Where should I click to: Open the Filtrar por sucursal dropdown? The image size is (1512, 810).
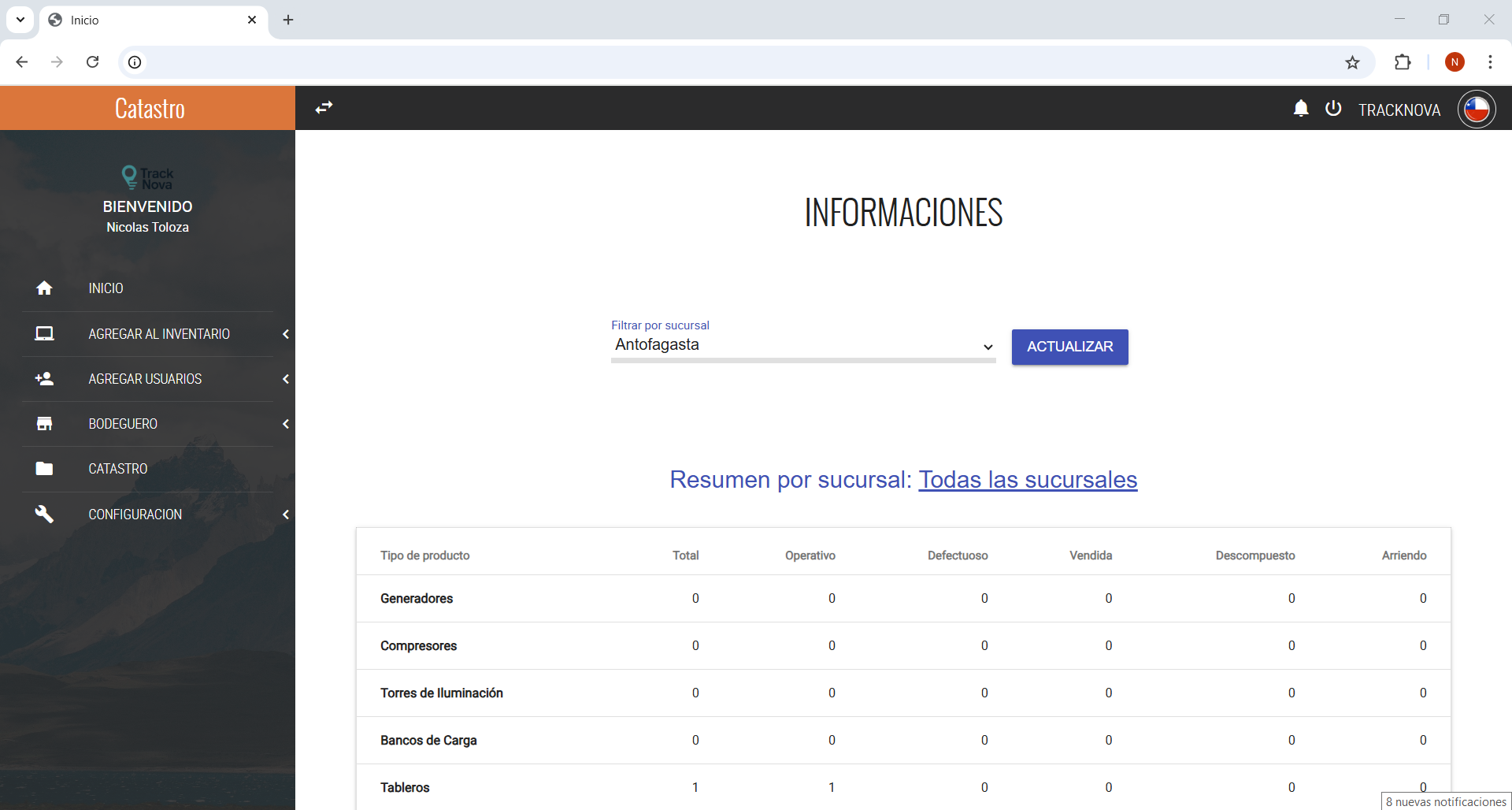803,345
